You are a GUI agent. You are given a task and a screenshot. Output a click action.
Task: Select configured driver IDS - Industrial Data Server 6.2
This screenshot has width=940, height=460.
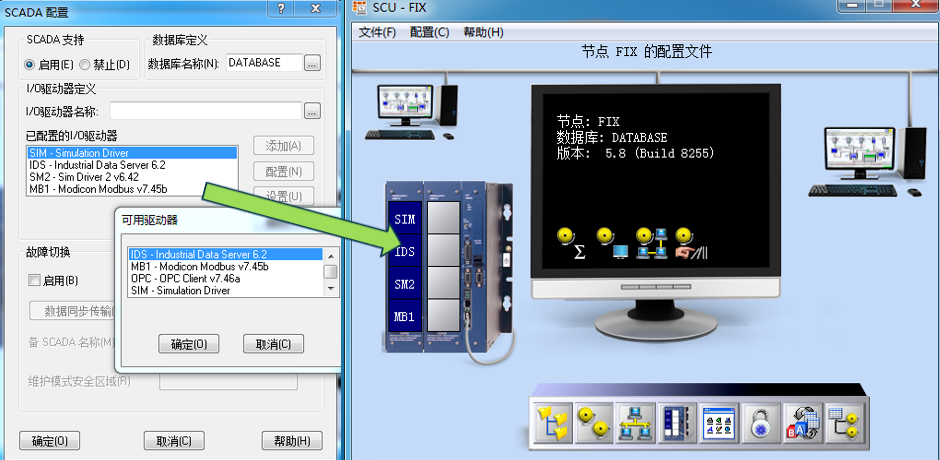132,165
